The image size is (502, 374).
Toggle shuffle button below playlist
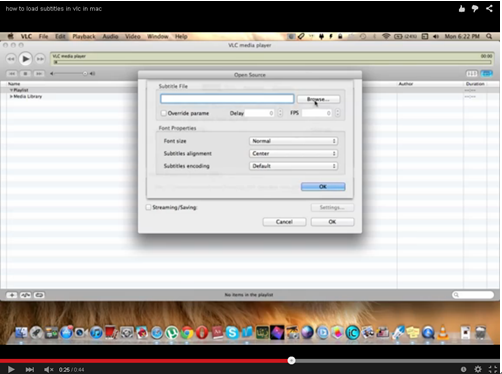[26, 295]
